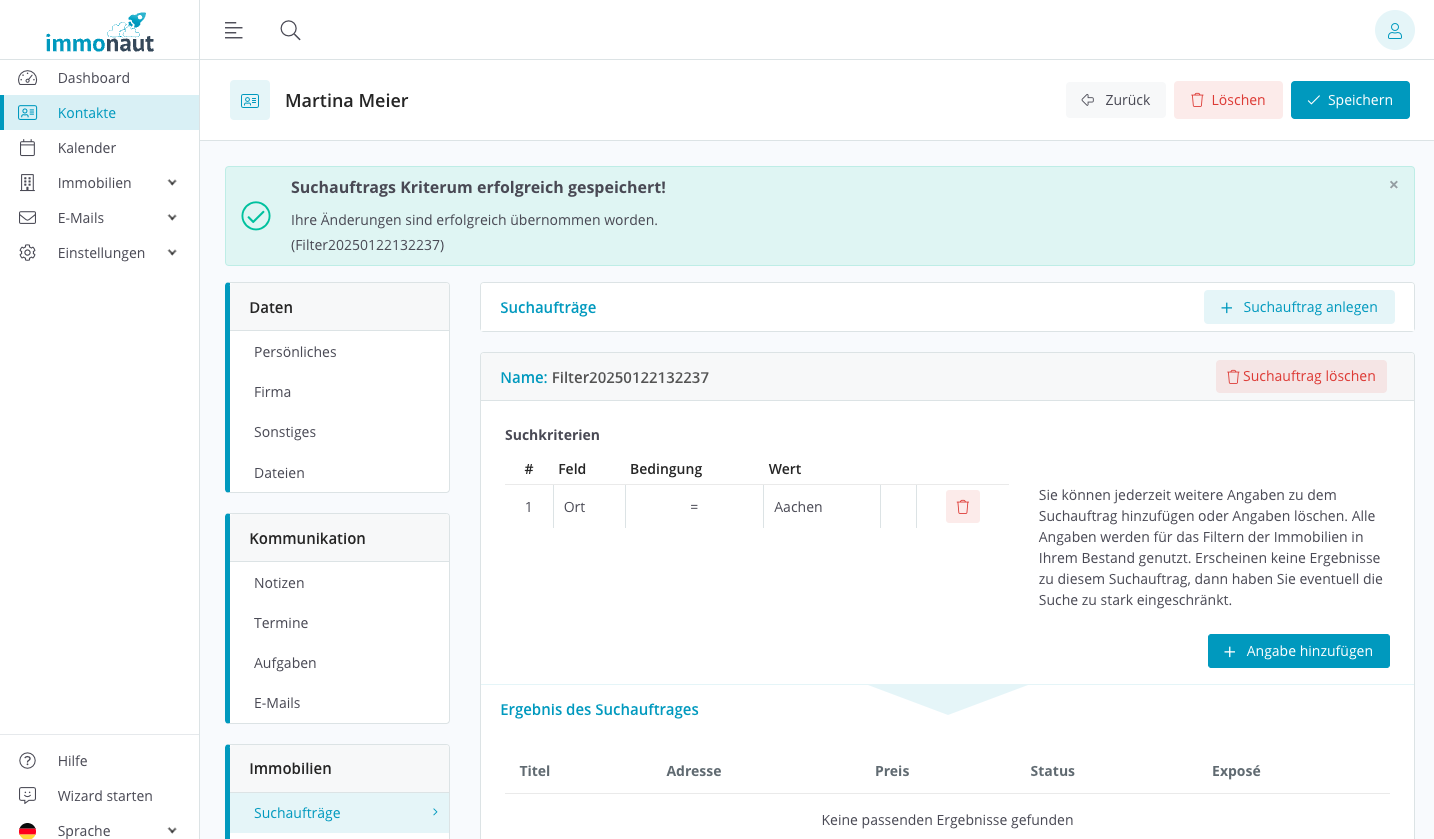Viewport: 1434px width, 839px height.
Task: Delete the Ort criterion via trash icon
Action: 962,507
